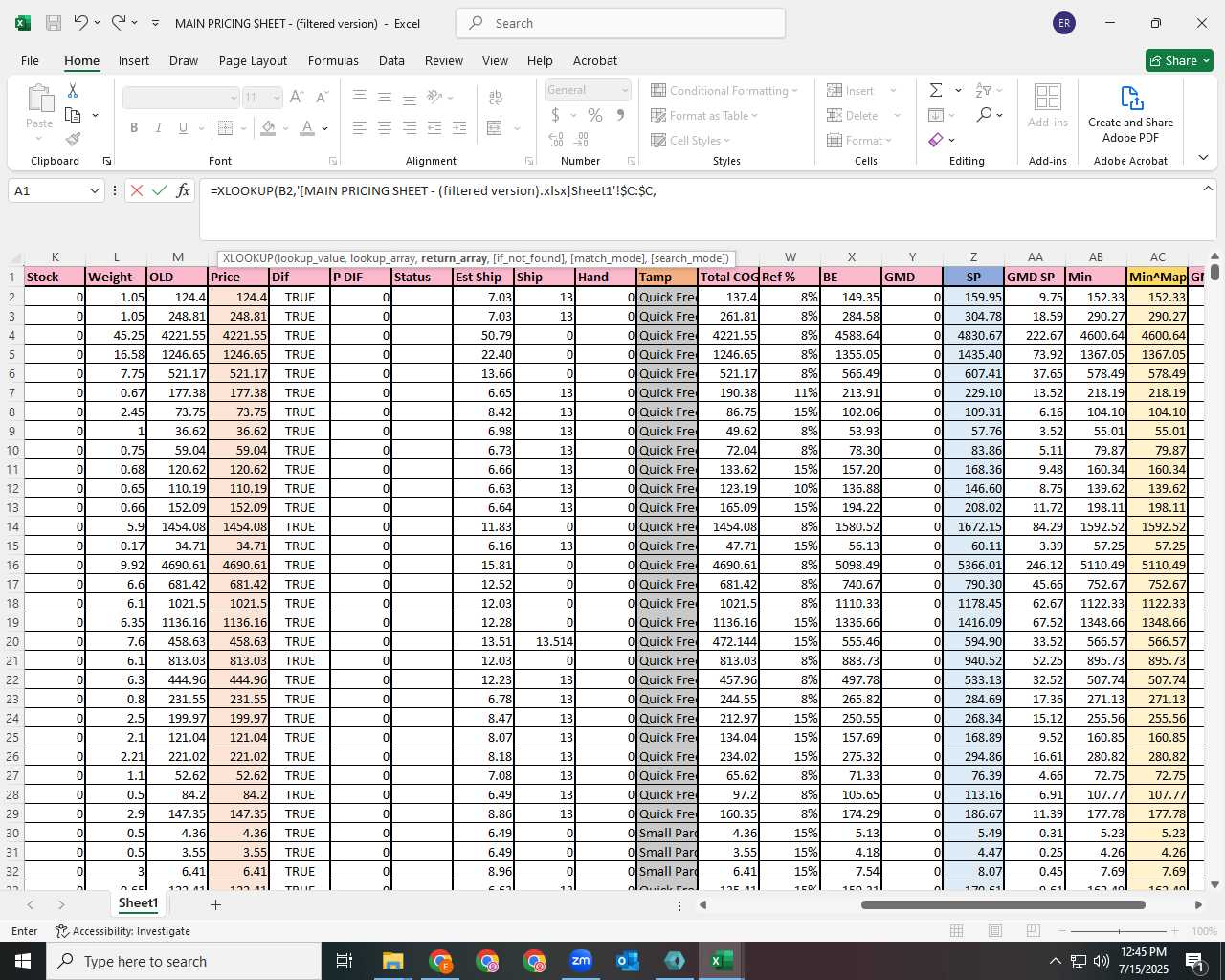Click Align Right icon

click(410, 127)
